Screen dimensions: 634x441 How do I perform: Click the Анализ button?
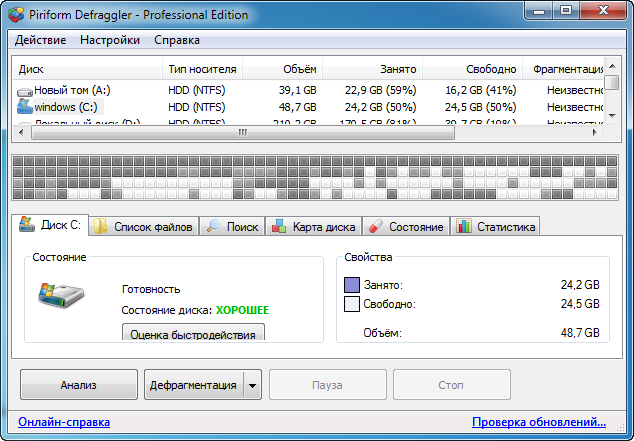[79, 385]
